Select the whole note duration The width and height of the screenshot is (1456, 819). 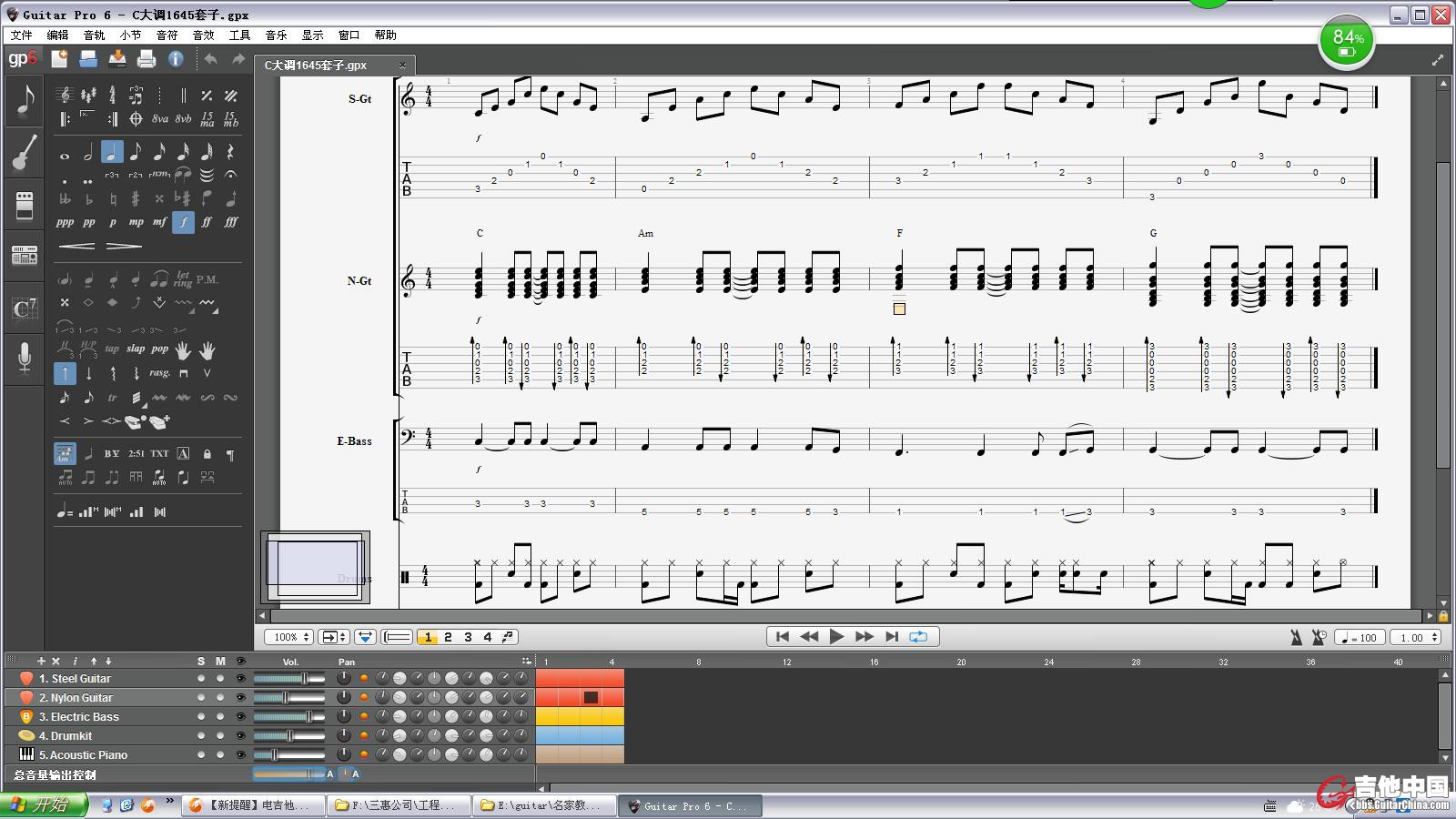pos(65,153)
